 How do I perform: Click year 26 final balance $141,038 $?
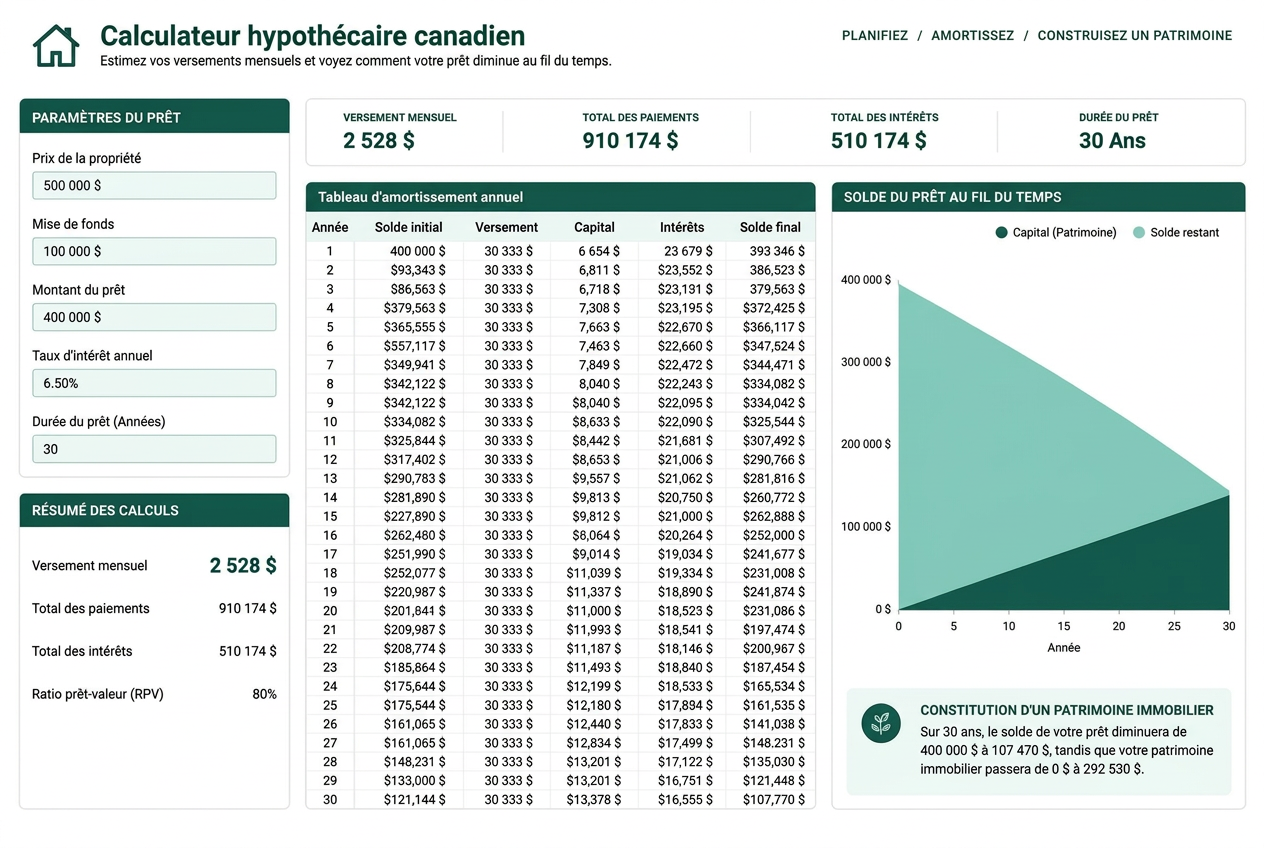click(x=774, y=725)
